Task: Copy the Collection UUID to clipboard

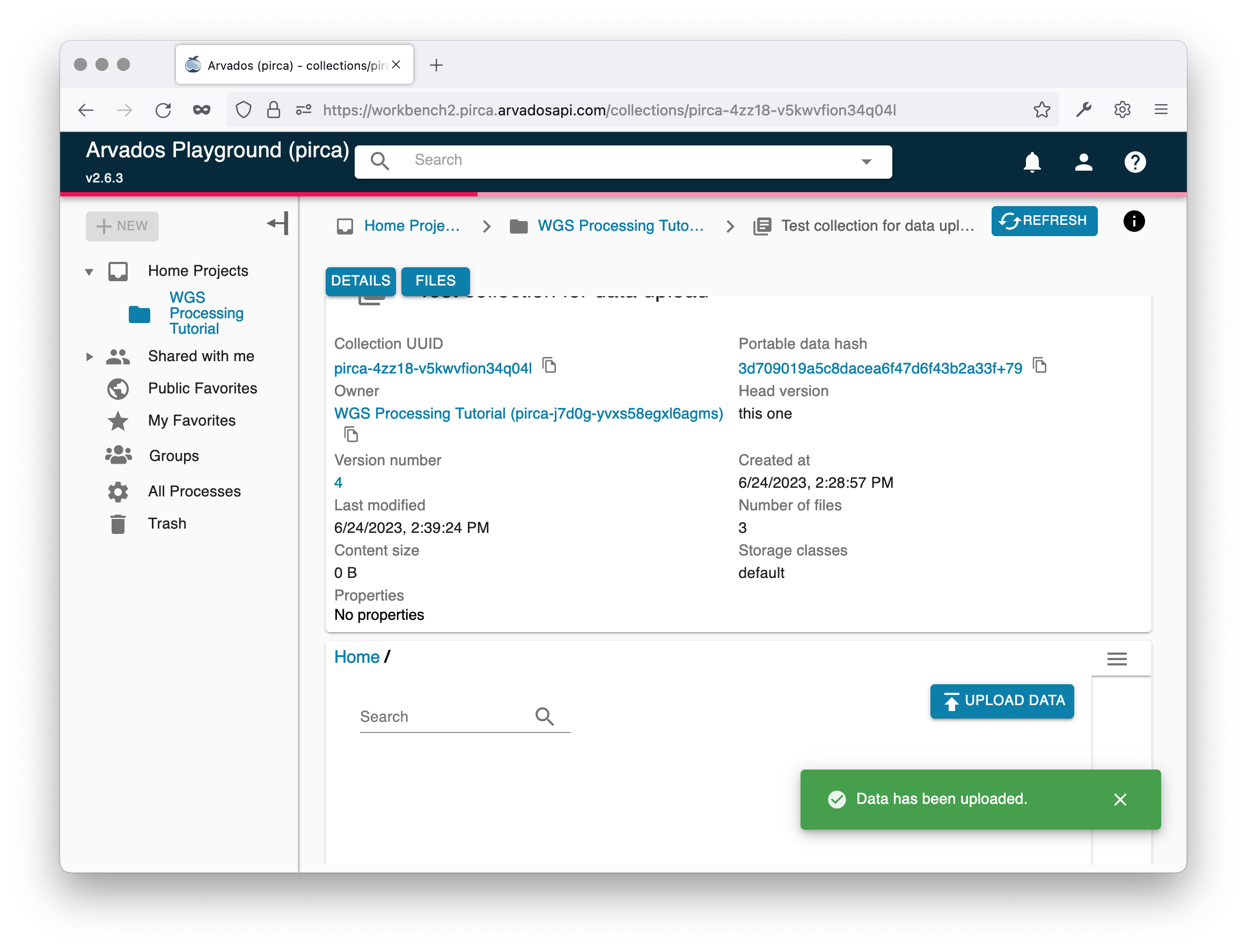Action: coord(549,365)
